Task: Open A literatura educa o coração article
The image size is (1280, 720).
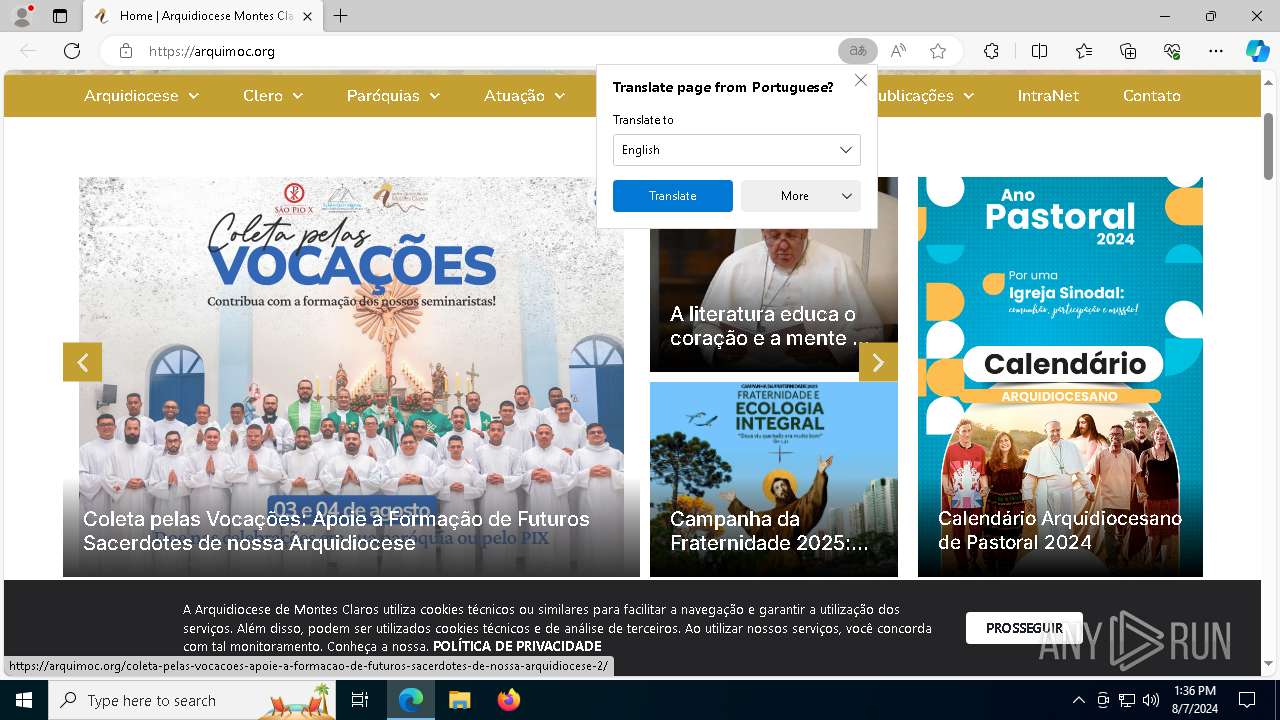Action: 770,326
